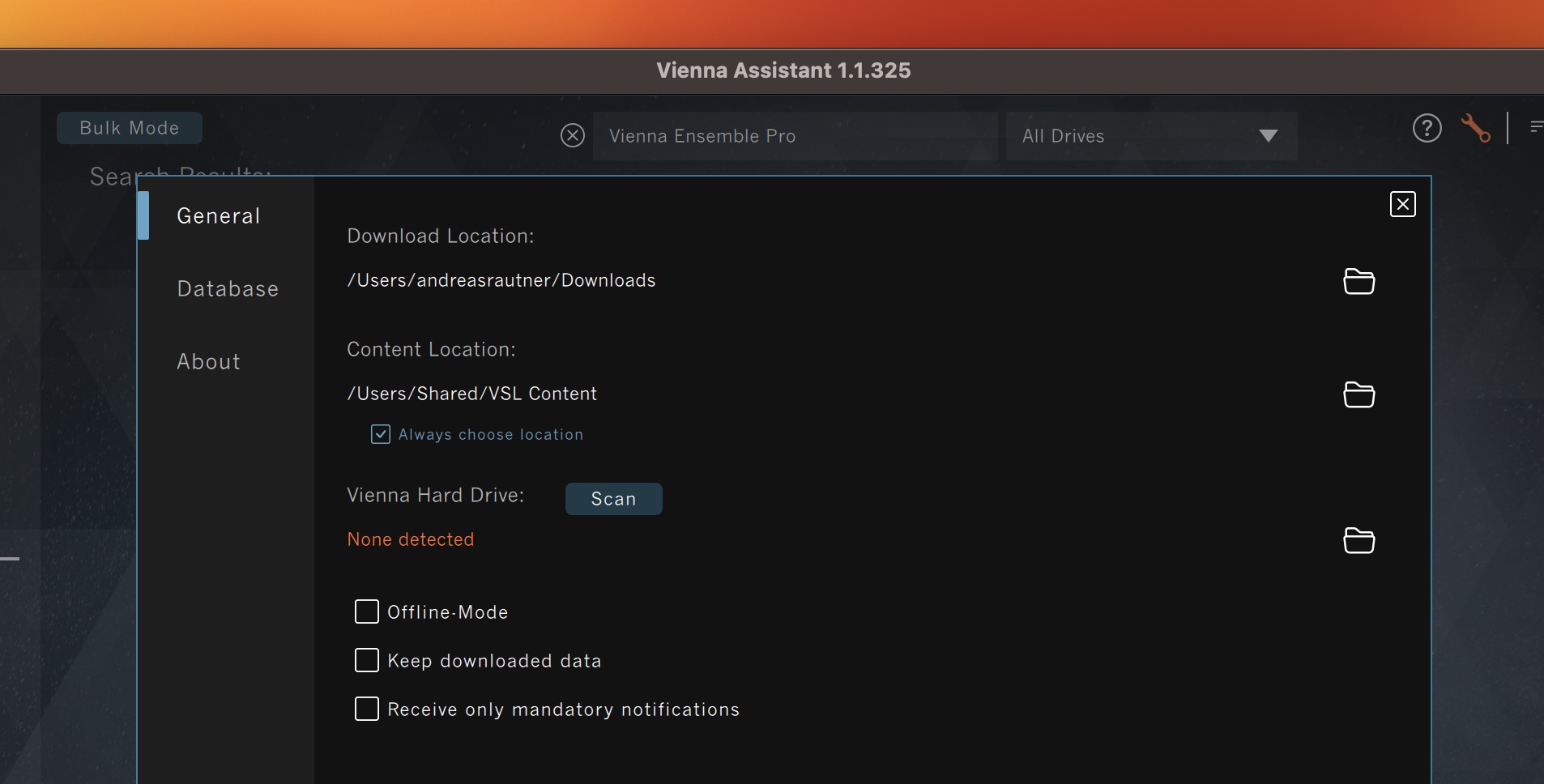
Task: Browse folder for Content Location
Action: [1358, 394]
